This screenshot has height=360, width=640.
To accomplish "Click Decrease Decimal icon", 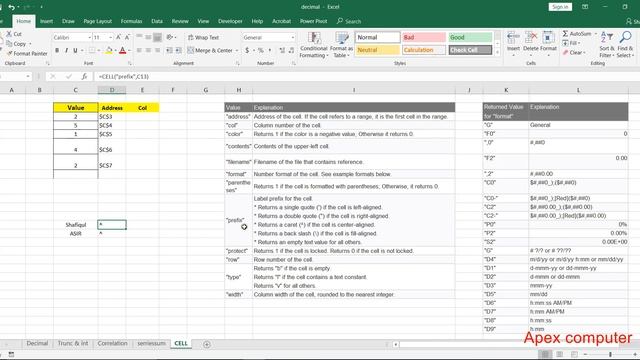I will (x=291, y=50).
